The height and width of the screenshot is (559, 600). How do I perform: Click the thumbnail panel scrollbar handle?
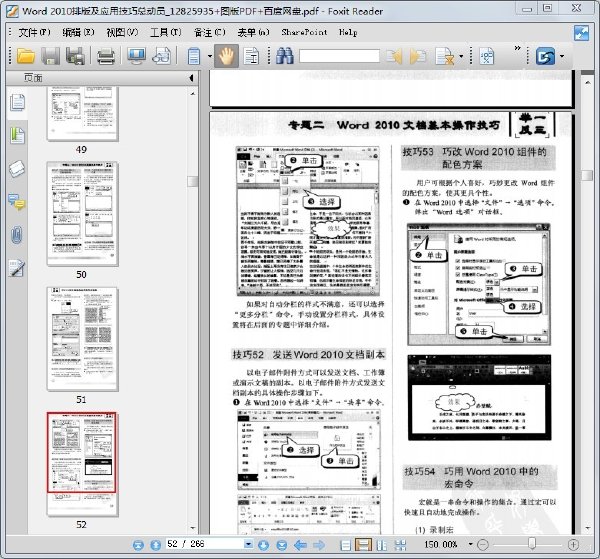(192, 181)
